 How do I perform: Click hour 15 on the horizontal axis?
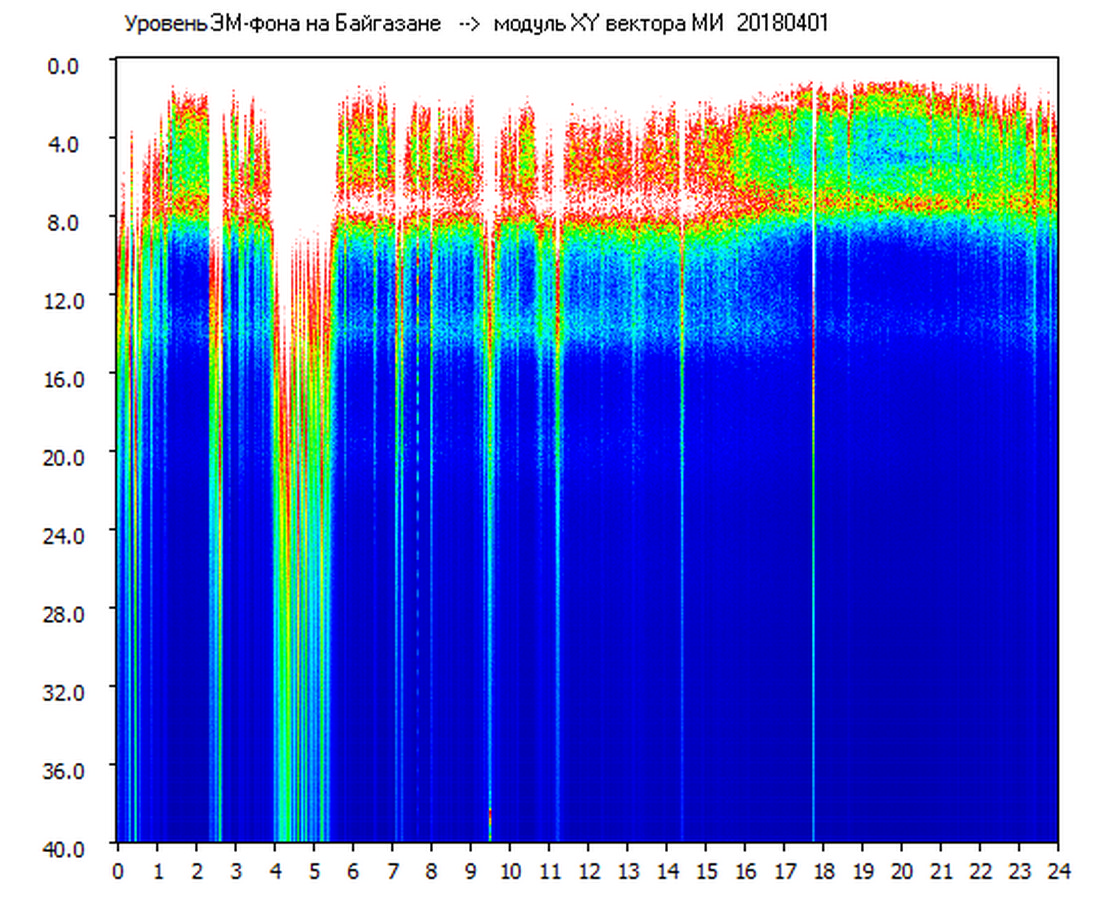(706, 871)
